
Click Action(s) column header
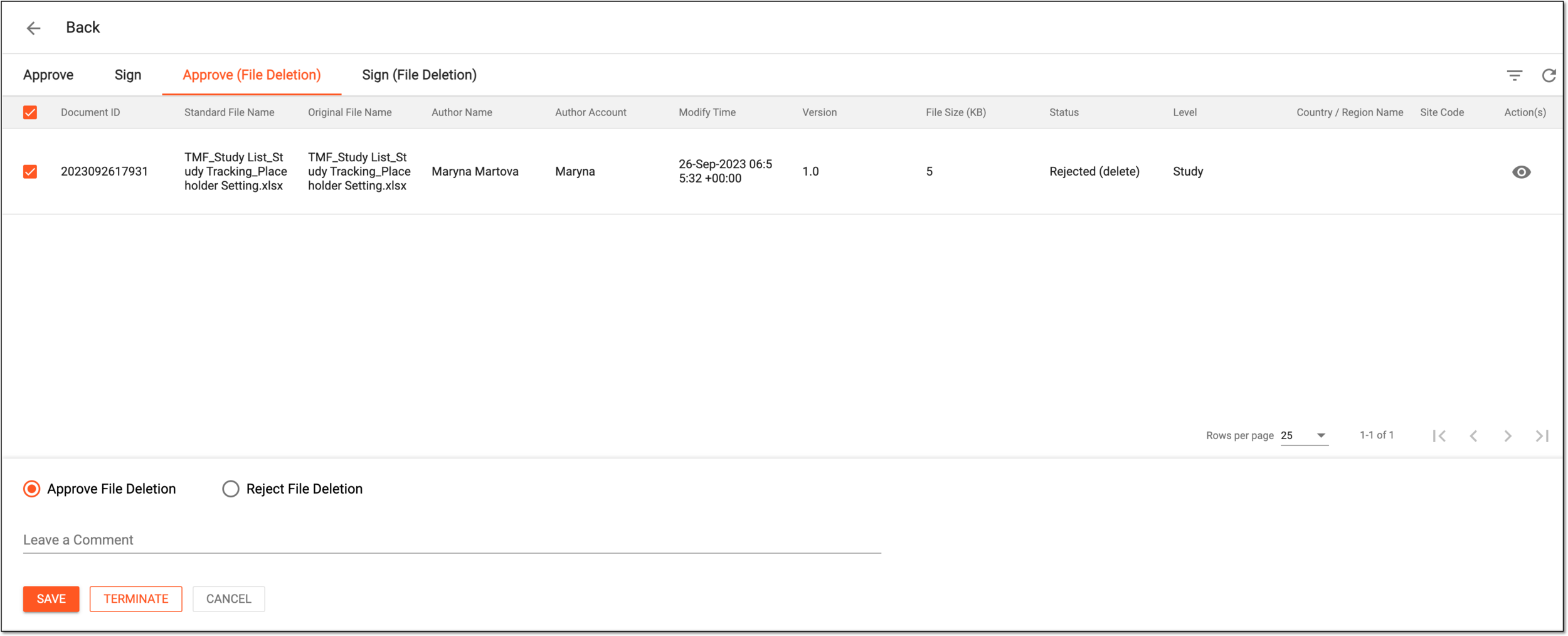pyautogui.click(x=1525, y=113)
